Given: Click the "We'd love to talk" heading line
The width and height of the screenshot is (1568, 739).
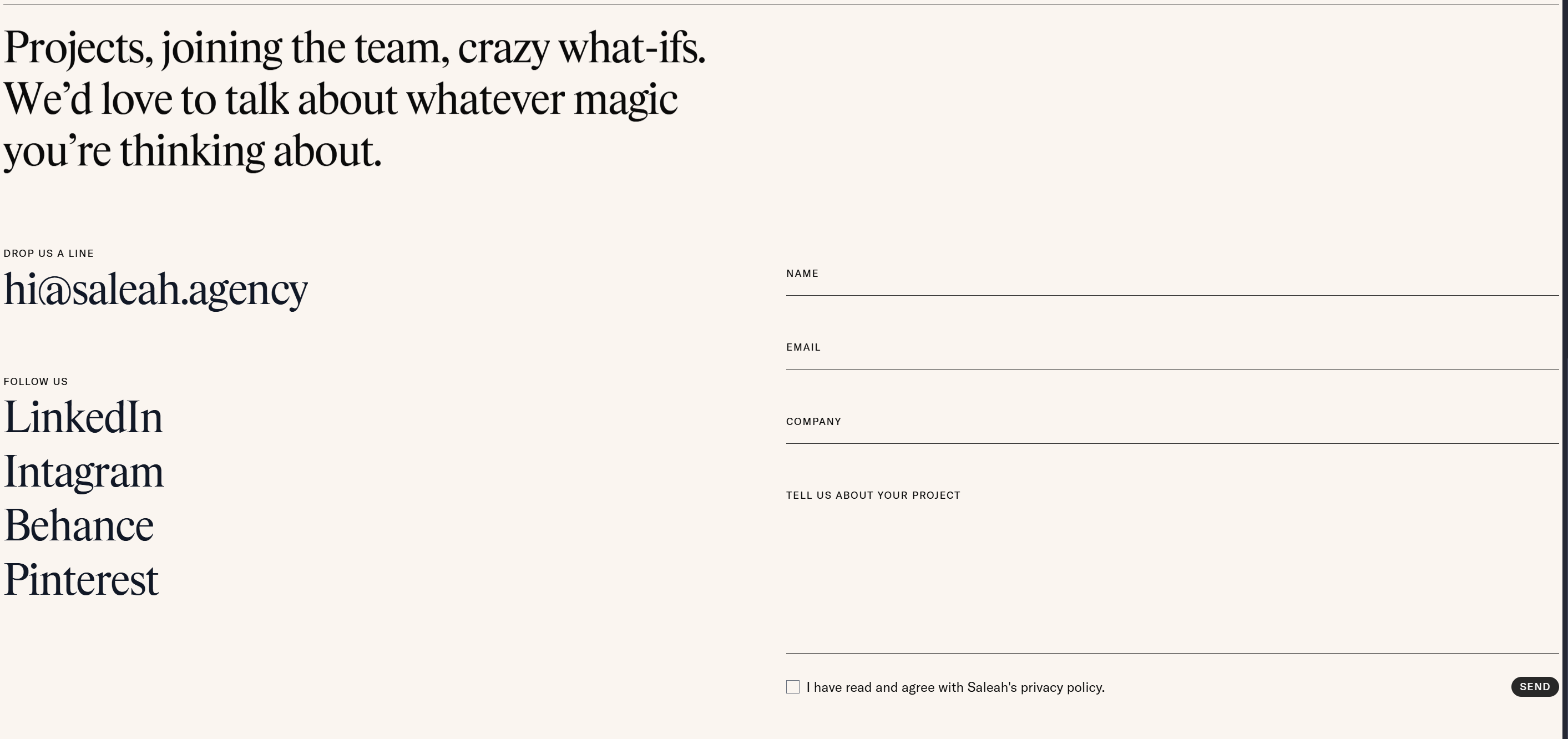Looking at the screenshot, I should point(340,100).
